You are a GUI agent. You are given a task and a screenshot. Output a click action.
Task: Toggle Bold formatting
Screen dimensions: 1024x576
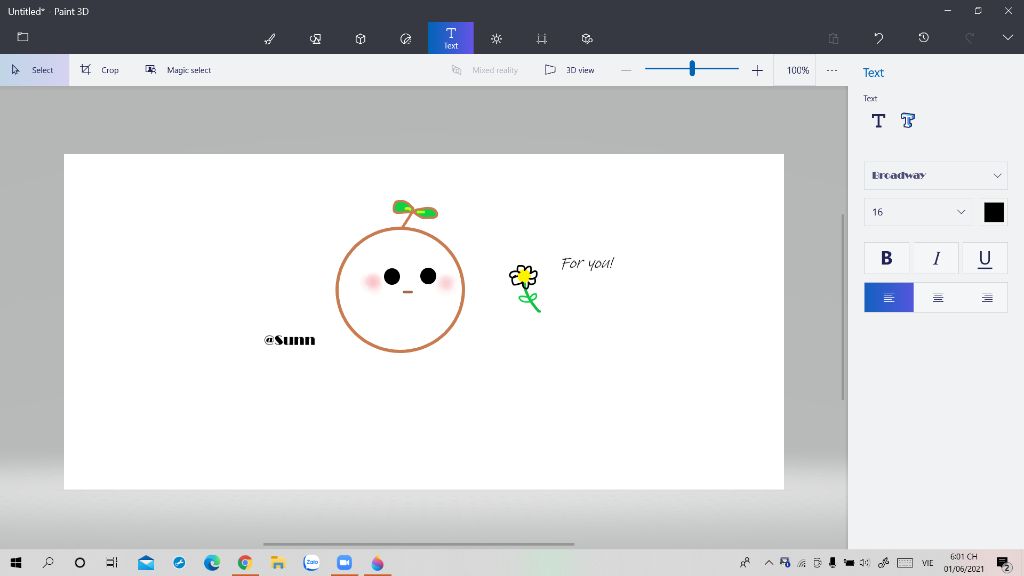pos(886,258)
